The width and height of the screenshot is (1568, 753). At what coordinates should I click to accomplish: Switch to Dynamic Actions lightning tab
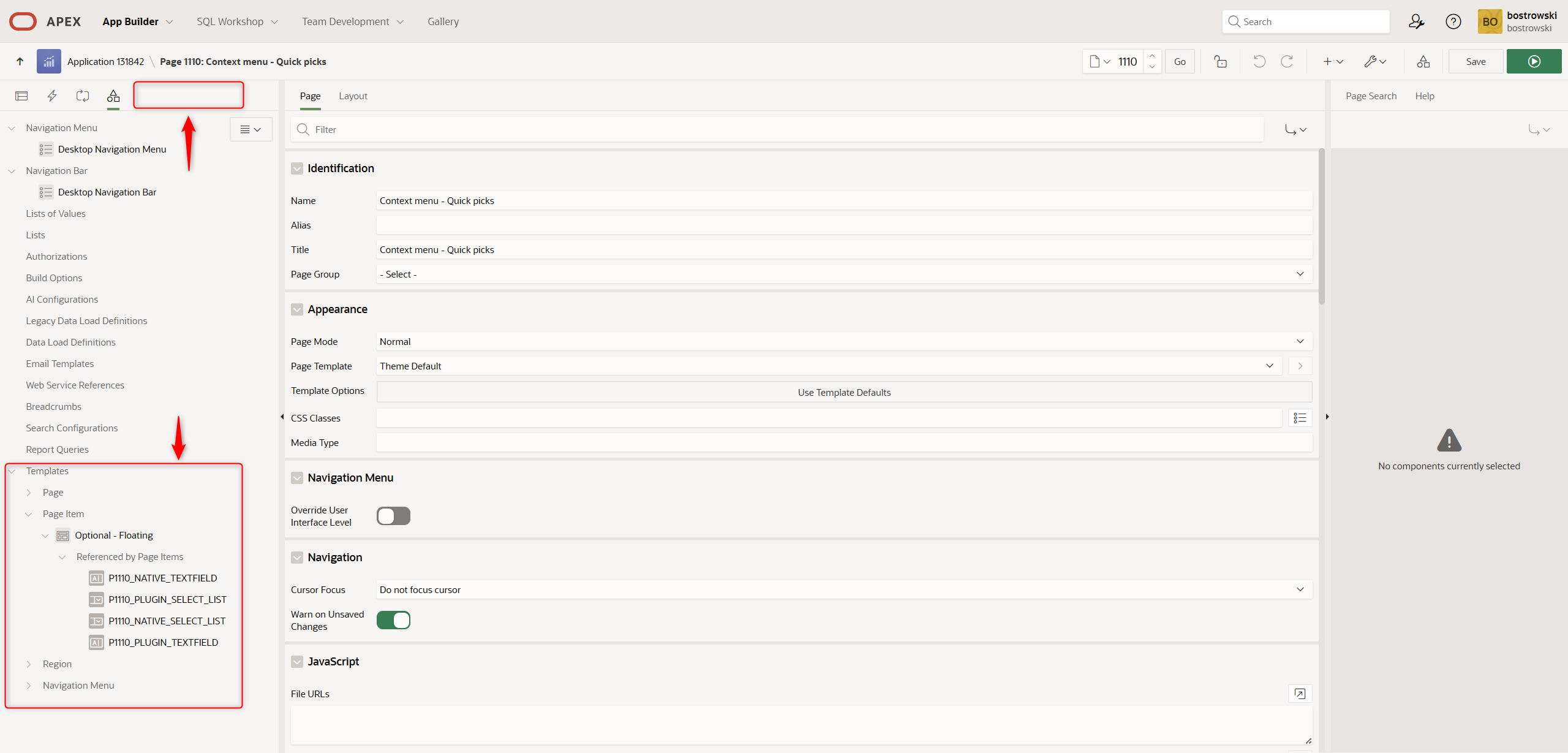coord(52,96)
